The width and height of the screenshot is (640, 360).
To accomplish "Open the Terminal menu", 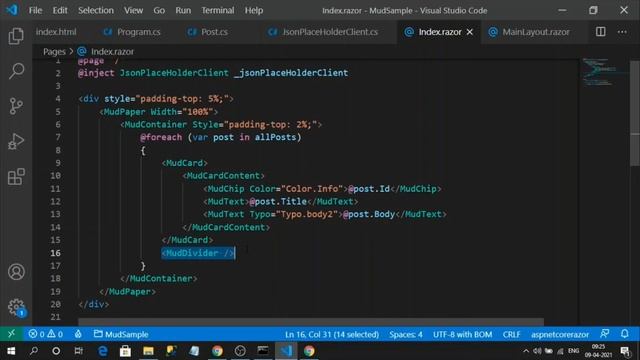I will 218,10.
